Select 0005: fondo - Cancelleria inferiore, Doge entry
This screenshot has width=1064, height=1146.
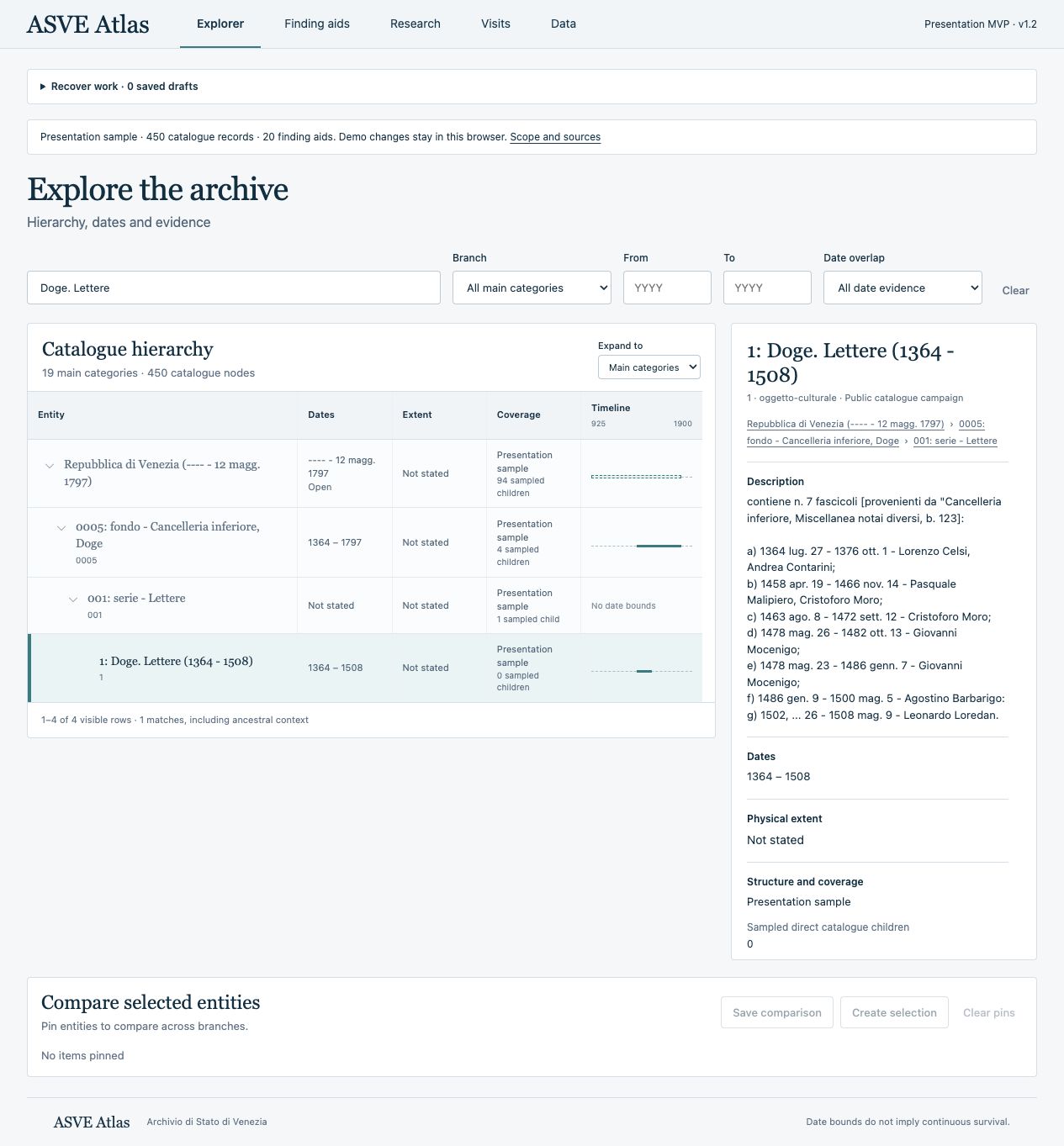[167, 535]
